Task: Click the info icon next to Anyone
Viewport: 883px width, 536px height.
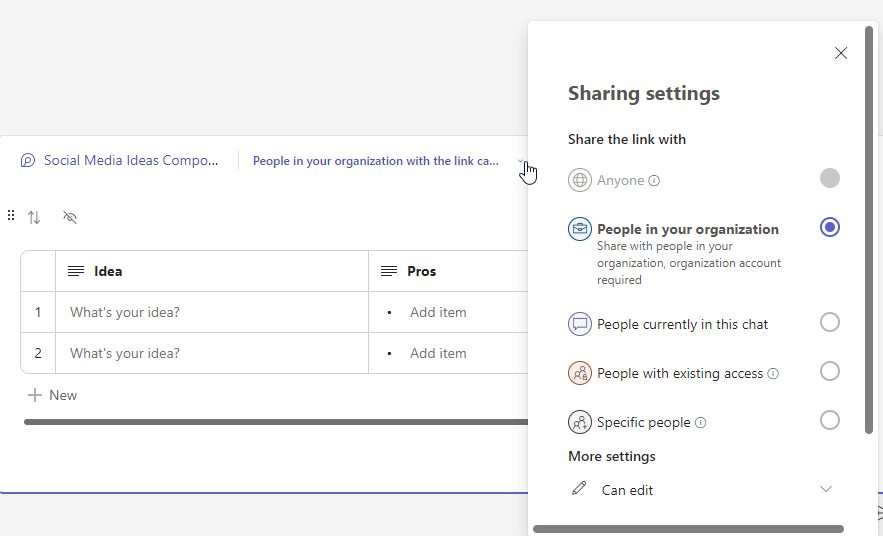Action: click(654, 181)
